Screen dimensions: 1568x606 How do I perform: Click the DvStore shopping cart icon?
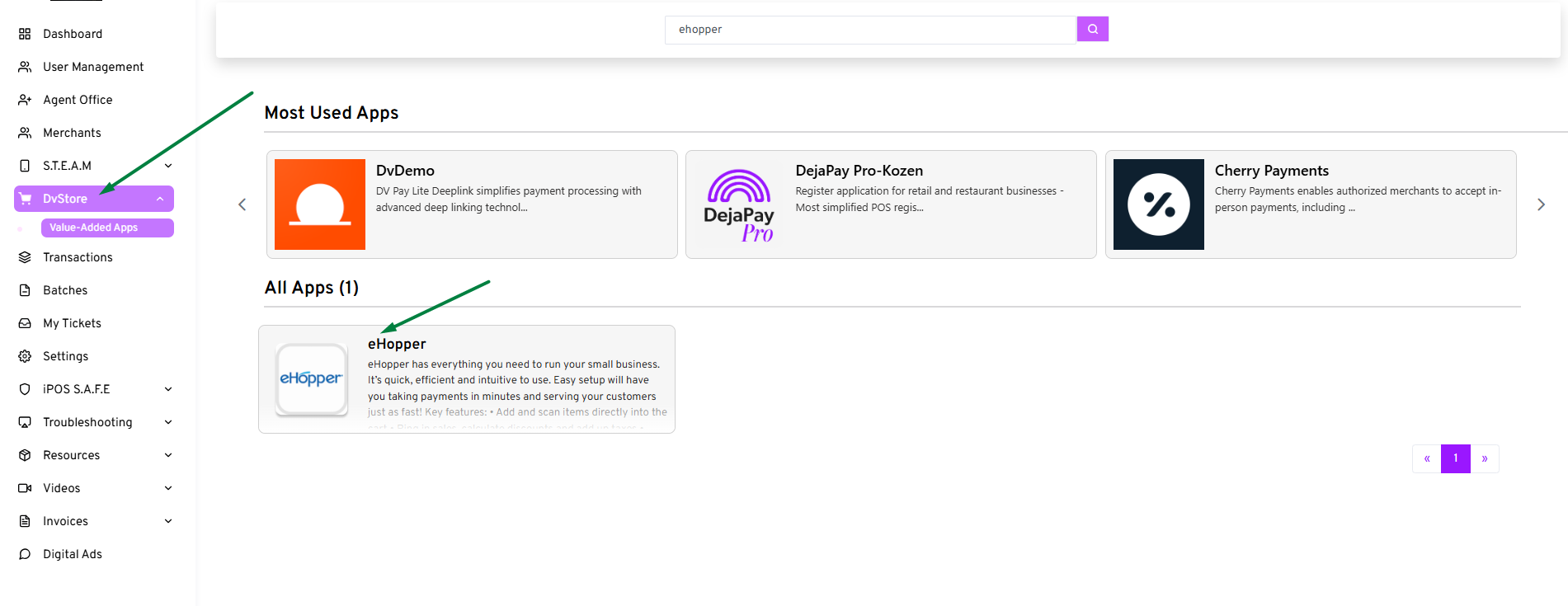(x=26, y=199)
